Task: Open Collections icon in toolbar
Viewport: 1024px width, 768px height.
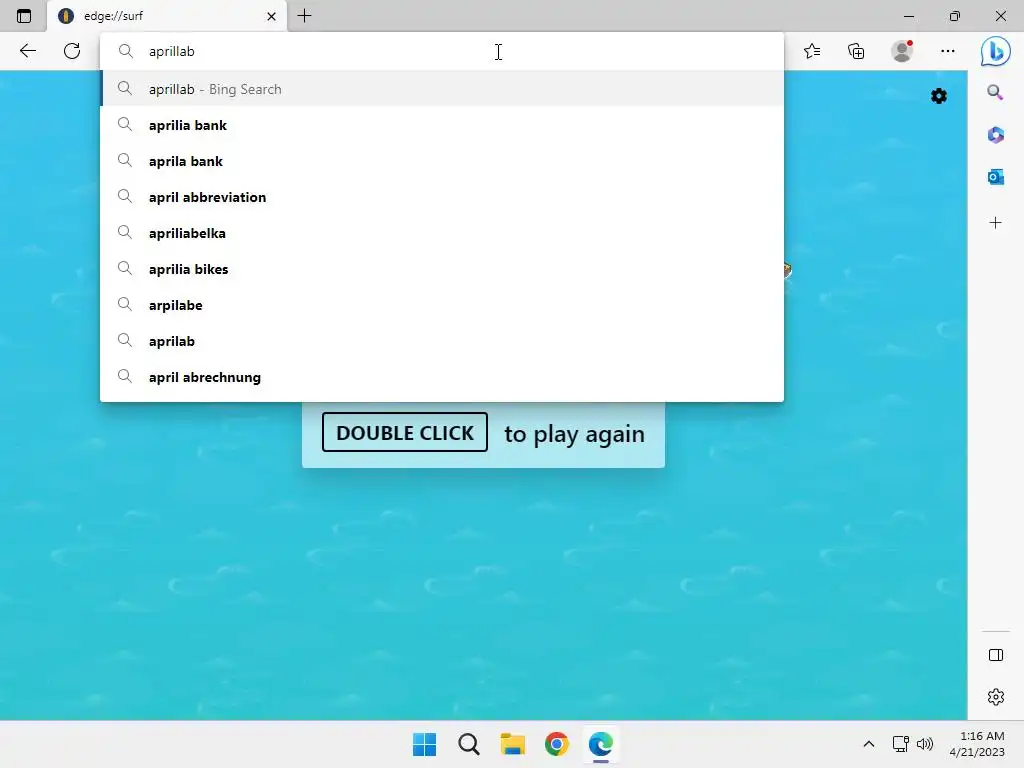Action: point(856,51)
